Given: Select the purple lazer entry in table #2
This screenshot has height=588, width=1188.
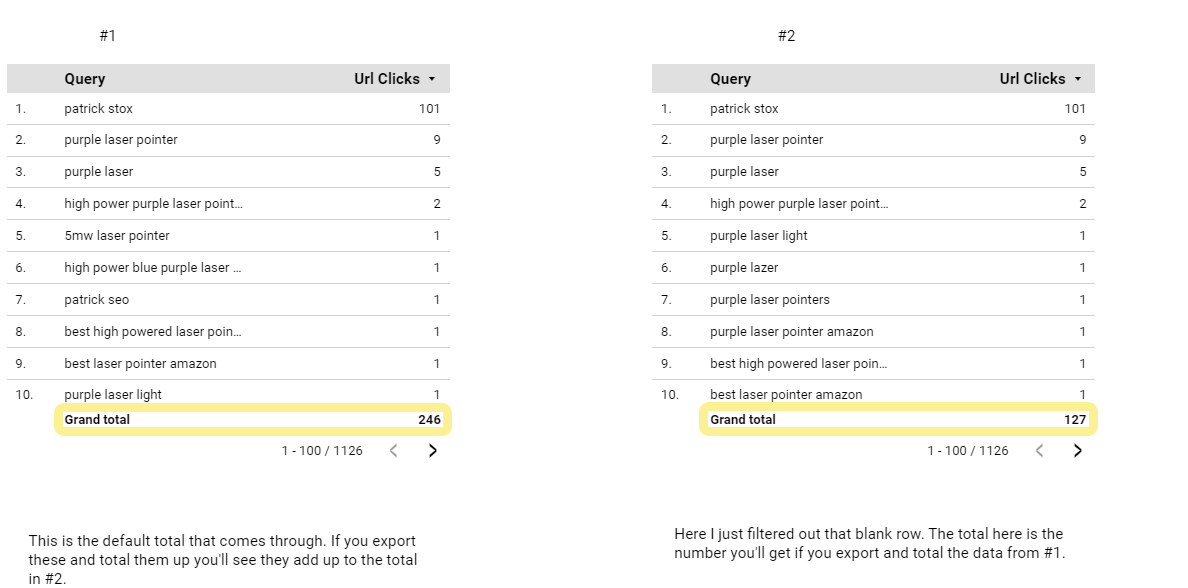Looking at the screenshot, I should pos(874,267).
